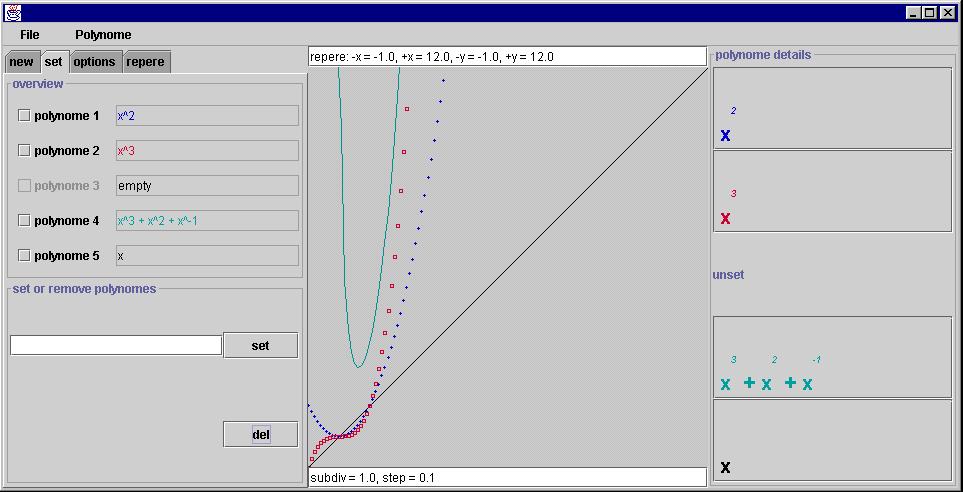Click the x^3 + x^2 + x^-1 field
The height and width of the screenshot is (492, 963).
[x=207, y=221]
